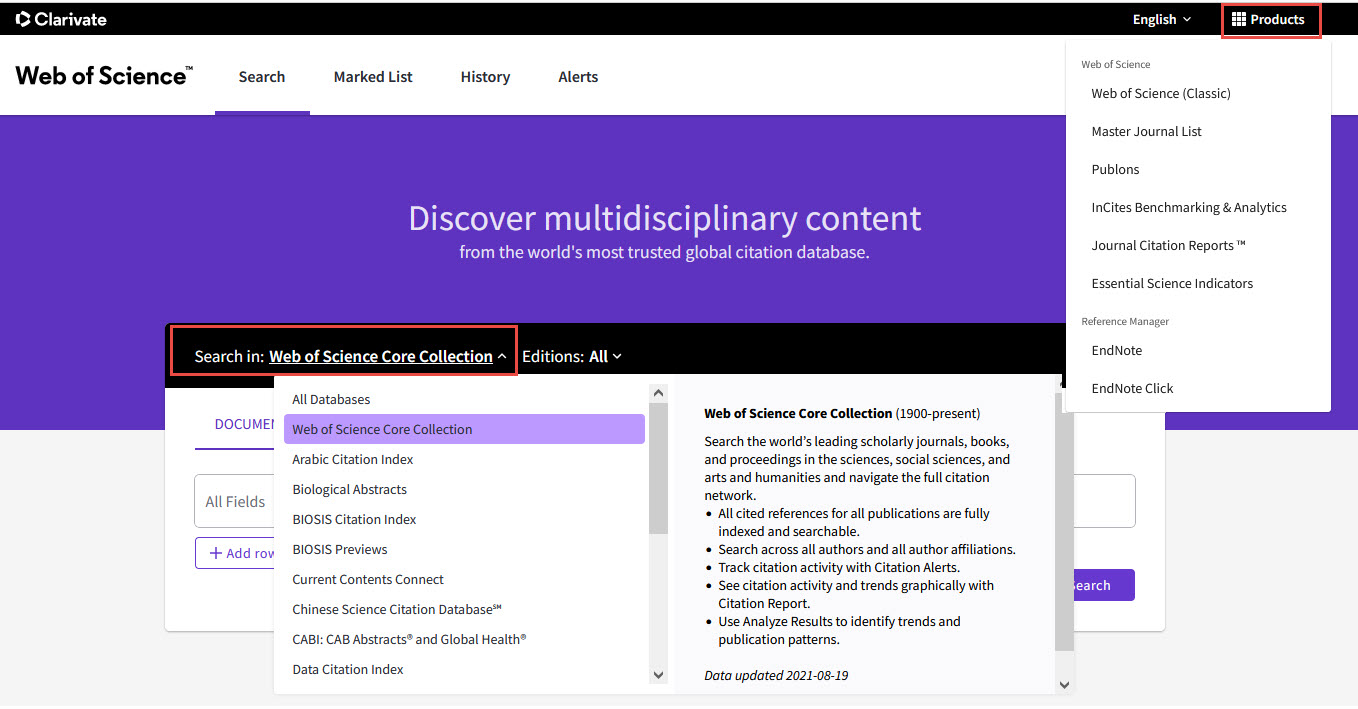Click the database list scroll-up arrow
The height and width of the screenshot is (709, 1358).
pyautogui.click(x=658, y=393)
